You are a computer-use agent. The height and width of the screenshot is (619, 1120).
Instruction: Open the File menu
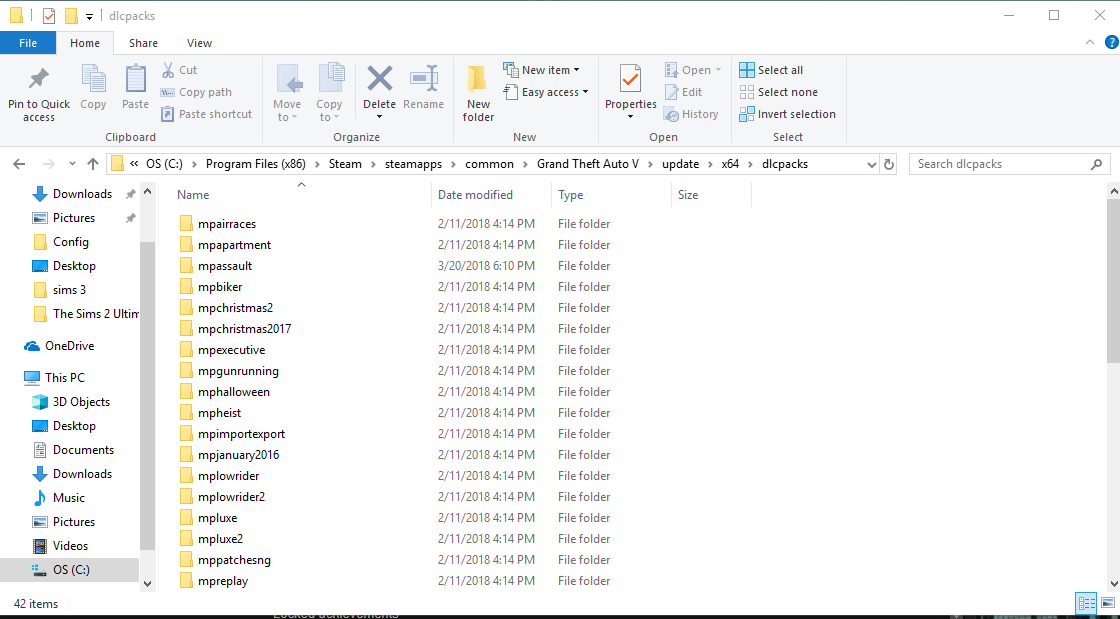click(28, 43)
